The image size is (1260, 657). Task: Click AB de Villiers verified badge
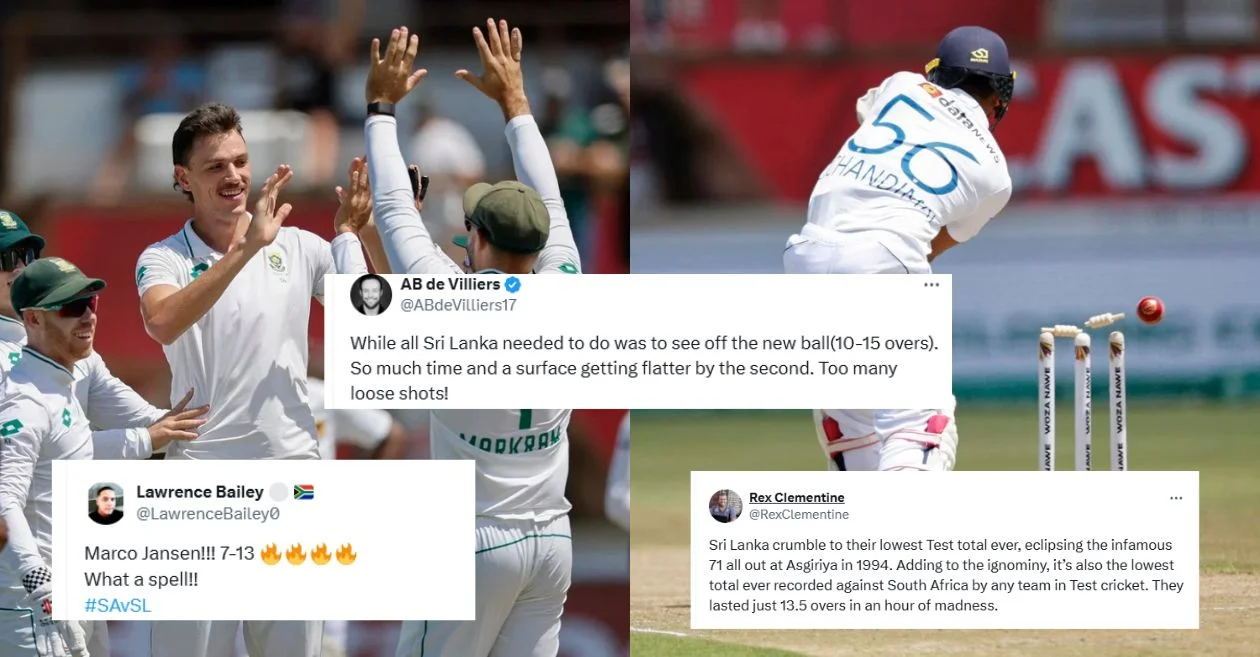click(x=512, y=284)
